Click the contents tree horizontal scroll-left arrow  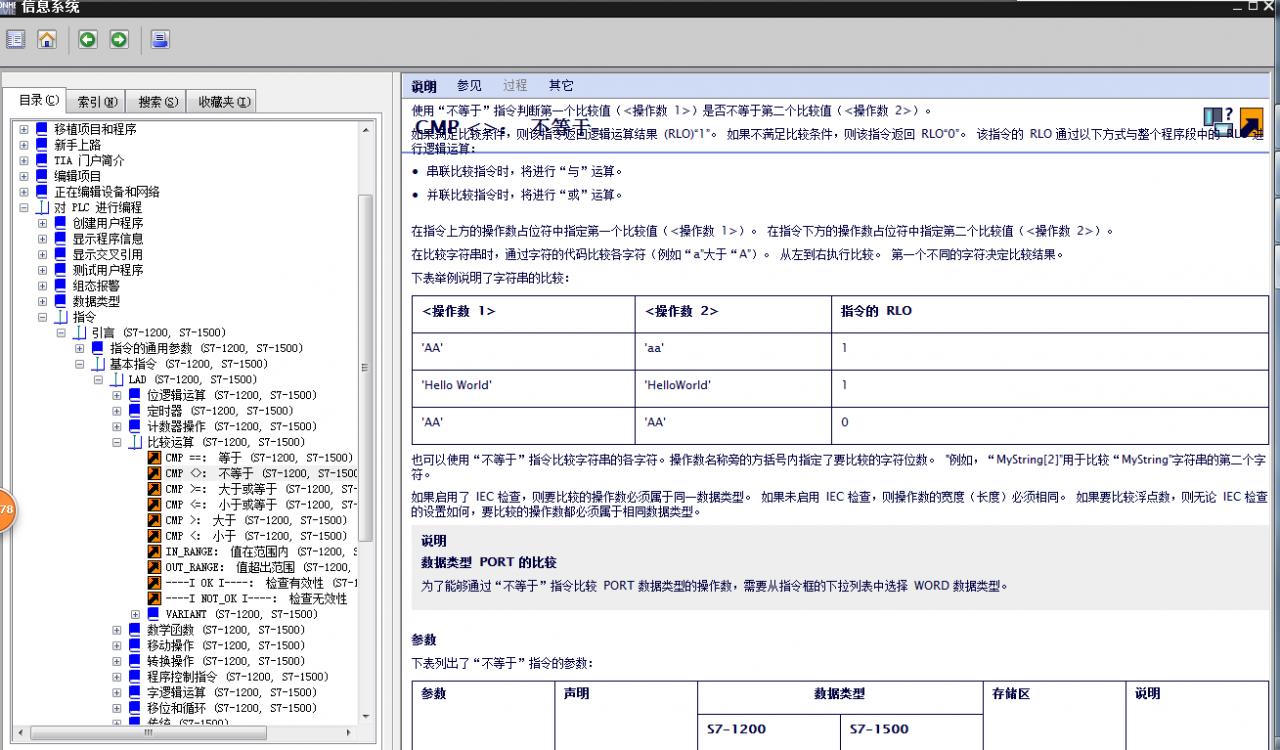20,732
